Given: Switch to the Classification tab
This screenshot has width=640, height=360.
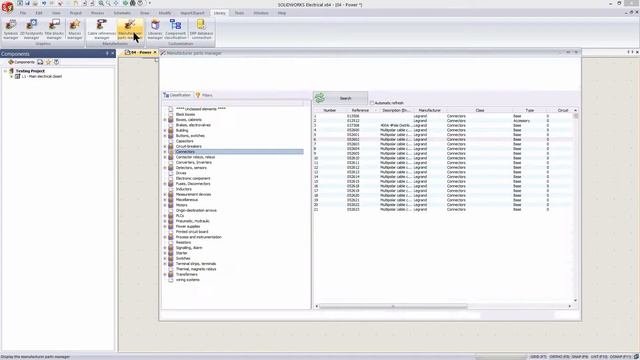Looking at the screenshot, I should 177,95.
